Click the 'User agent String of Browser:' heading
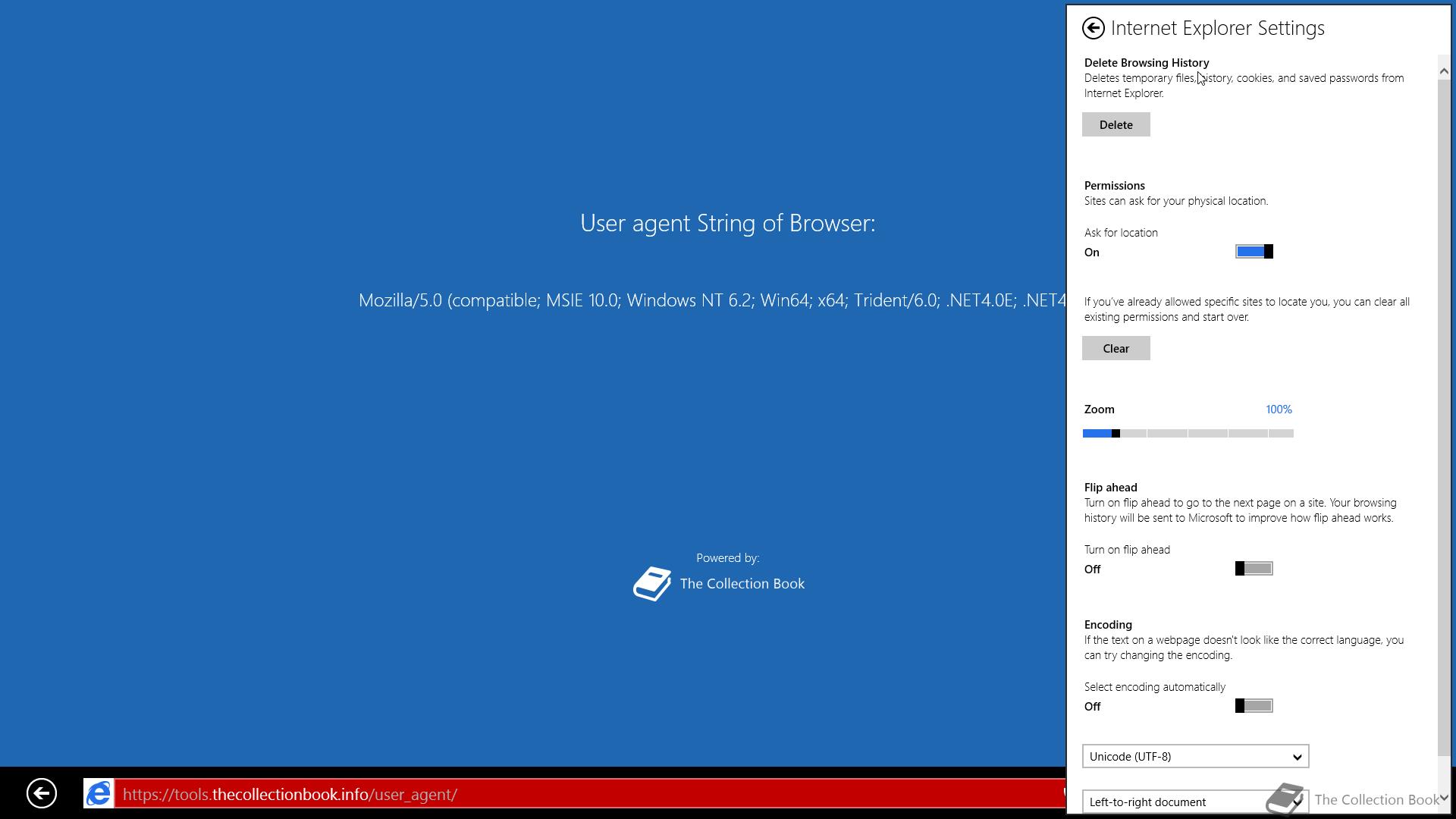 [728, 223]
